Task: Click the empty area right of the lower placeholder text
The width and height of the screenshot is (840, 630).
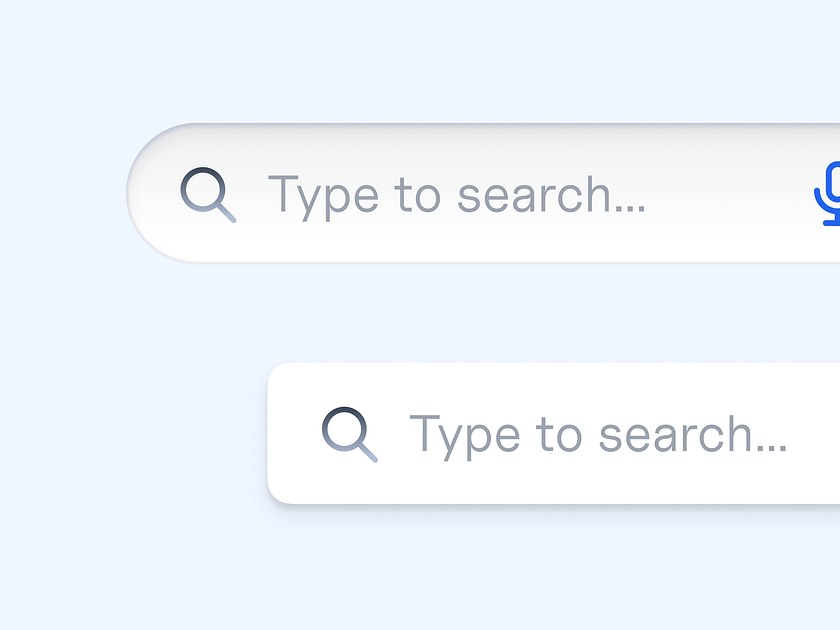Action: tap(815, 434)
